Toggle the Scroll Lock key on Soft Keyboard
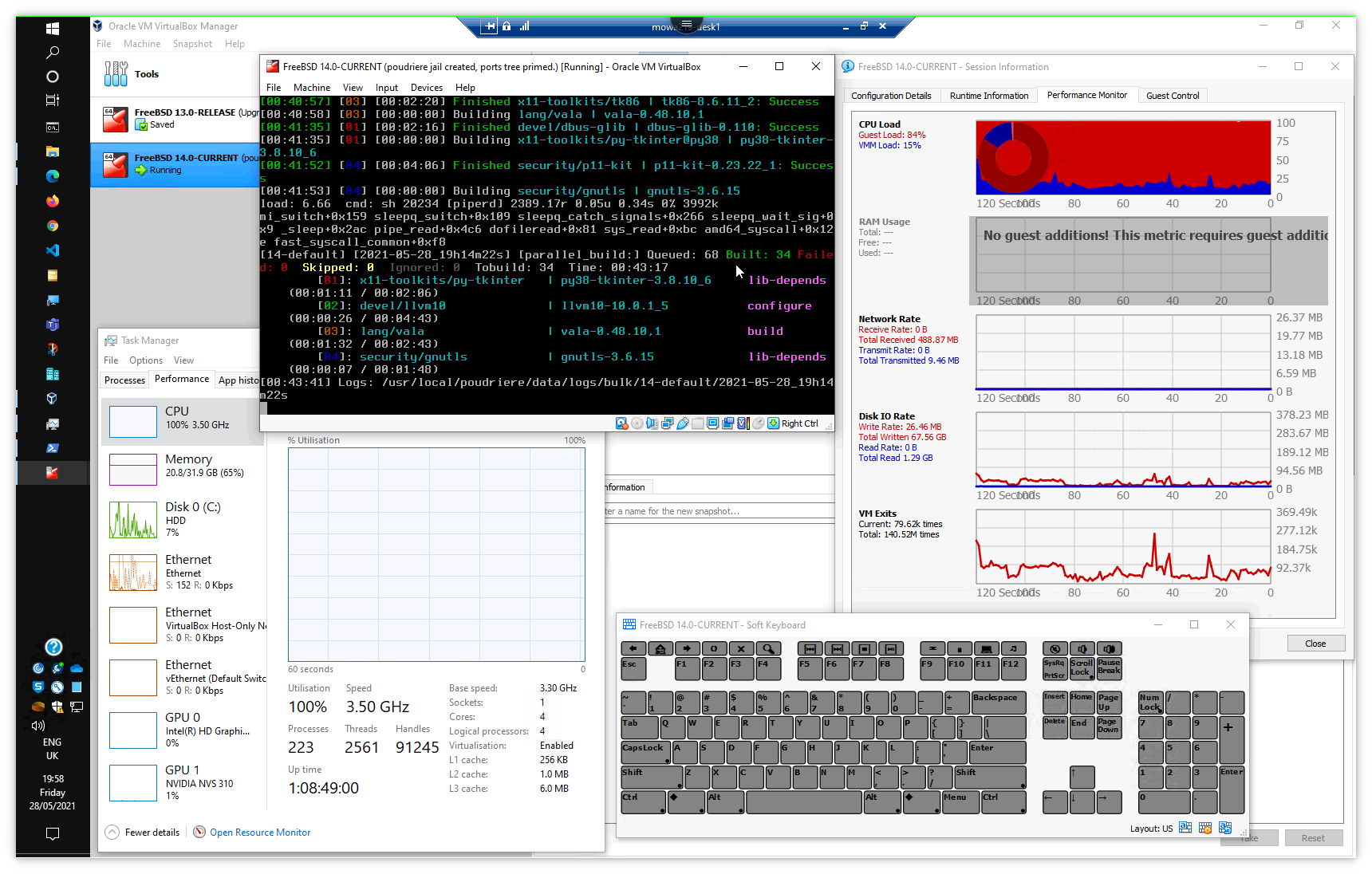This screenshot has width=1372, height=874. point(1082,667)
